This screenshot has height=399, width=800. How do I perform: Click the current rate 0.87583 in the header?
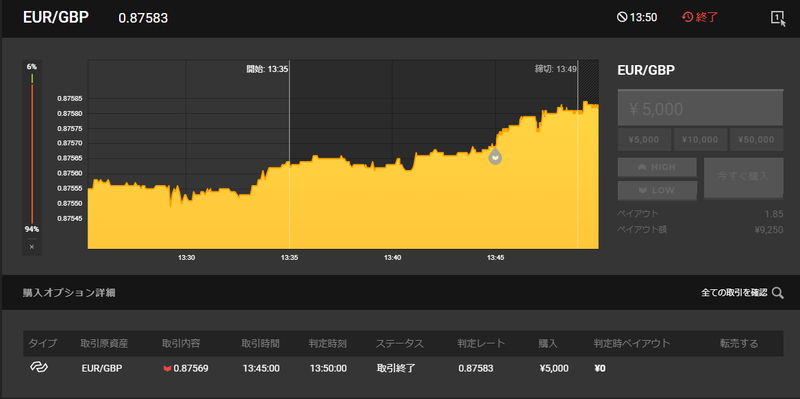(143, 18)
